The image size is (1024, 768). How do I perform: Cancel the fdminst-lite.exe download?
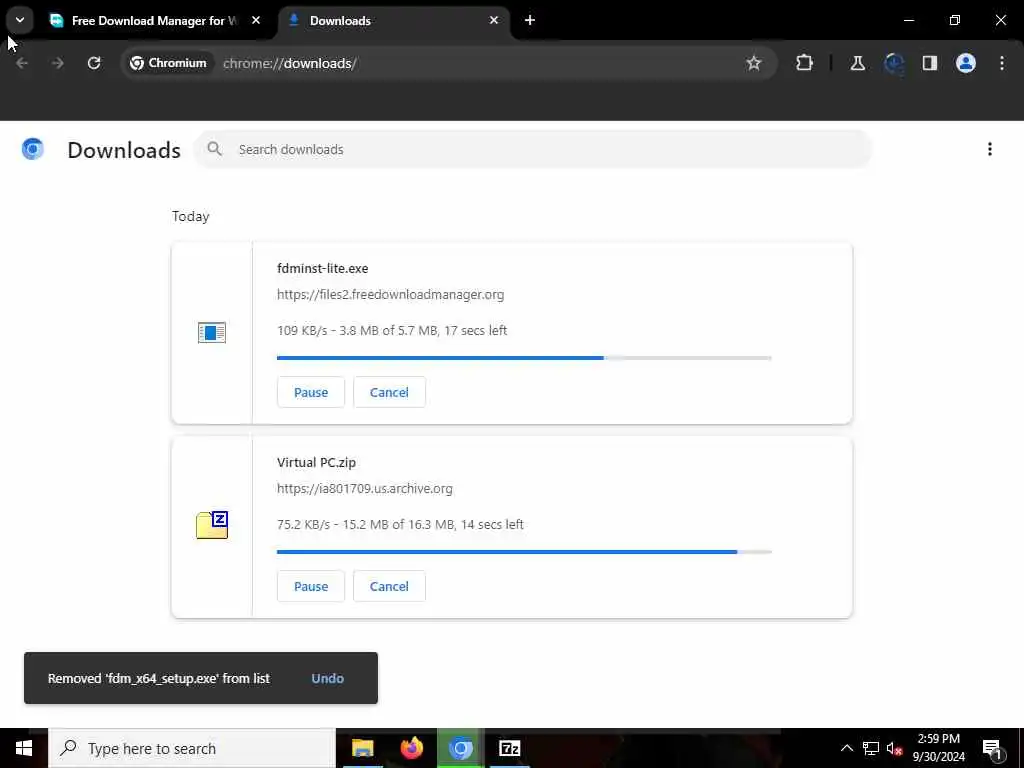point(389,392)
